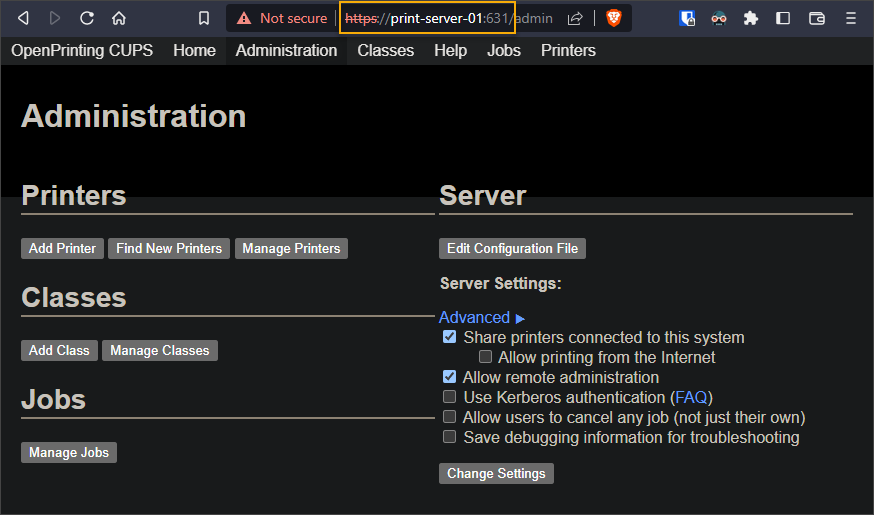Image resolution: width=874 pixels, height=515 pixels.
Task: Click Find New Printers button
Action: [169, 249]
